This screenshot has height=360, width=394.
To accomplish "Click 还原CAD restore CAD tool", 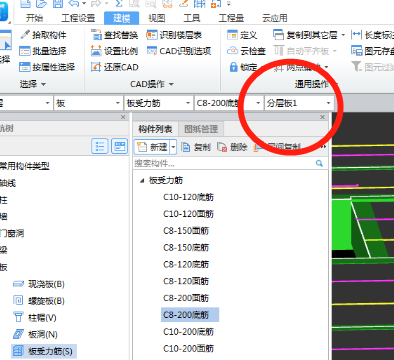I will pos(115,67).
